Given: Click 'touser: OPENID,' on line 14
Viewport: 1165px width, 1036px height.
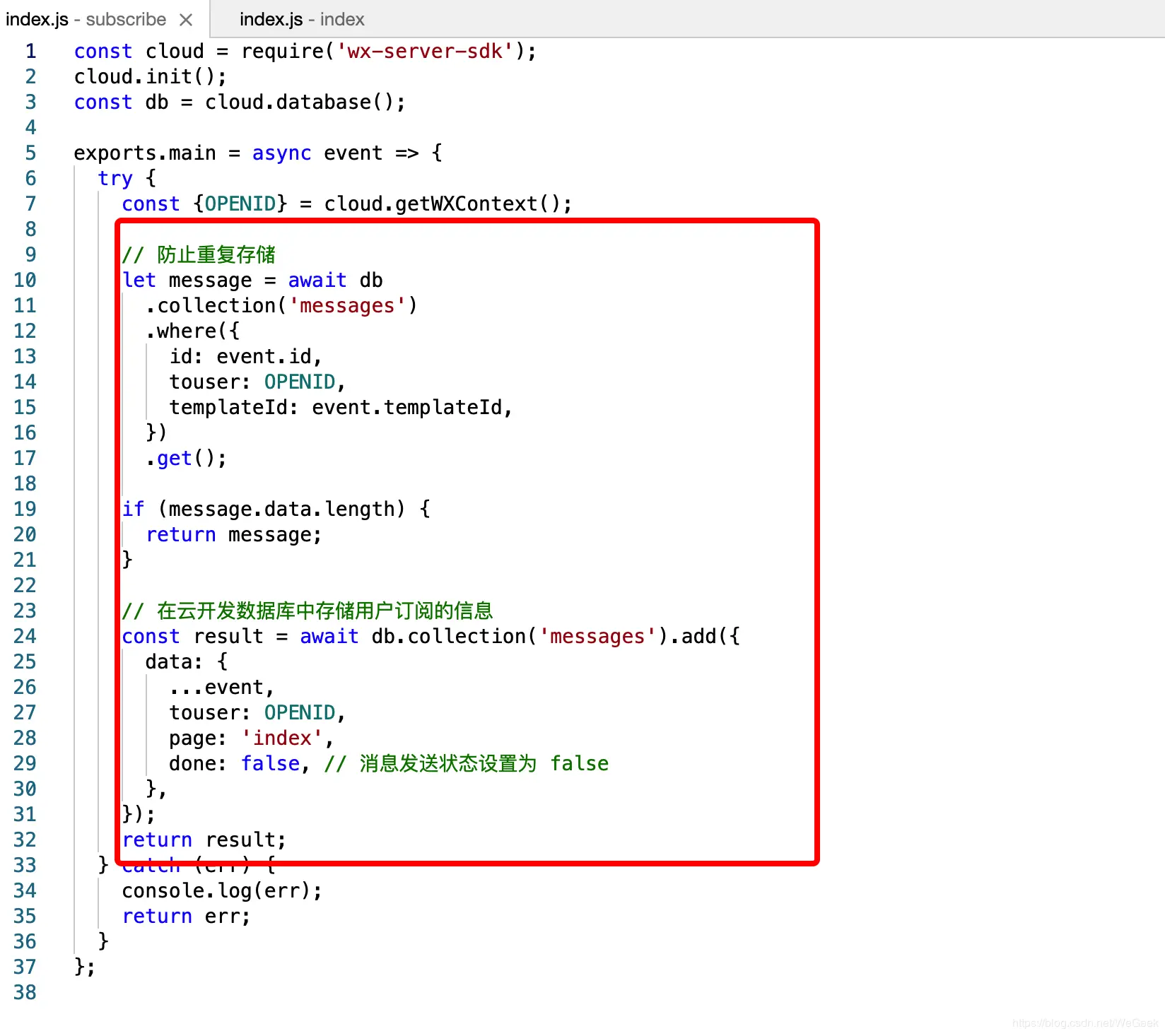Looking at the screenshot, I should coord(257,382).
